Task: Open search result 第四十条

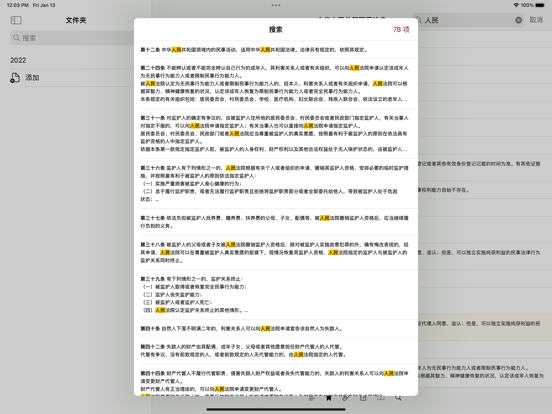Action: (276, 328)
